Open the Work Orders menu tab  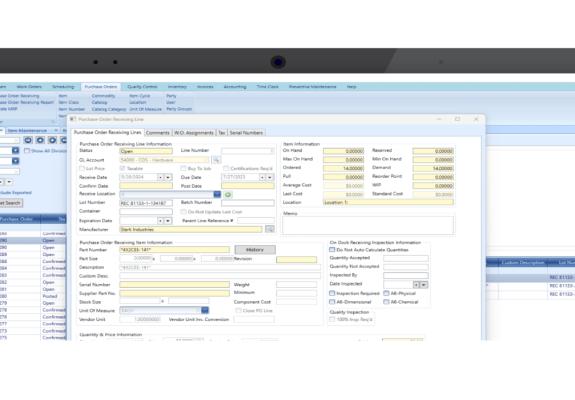tap(29, 87)
